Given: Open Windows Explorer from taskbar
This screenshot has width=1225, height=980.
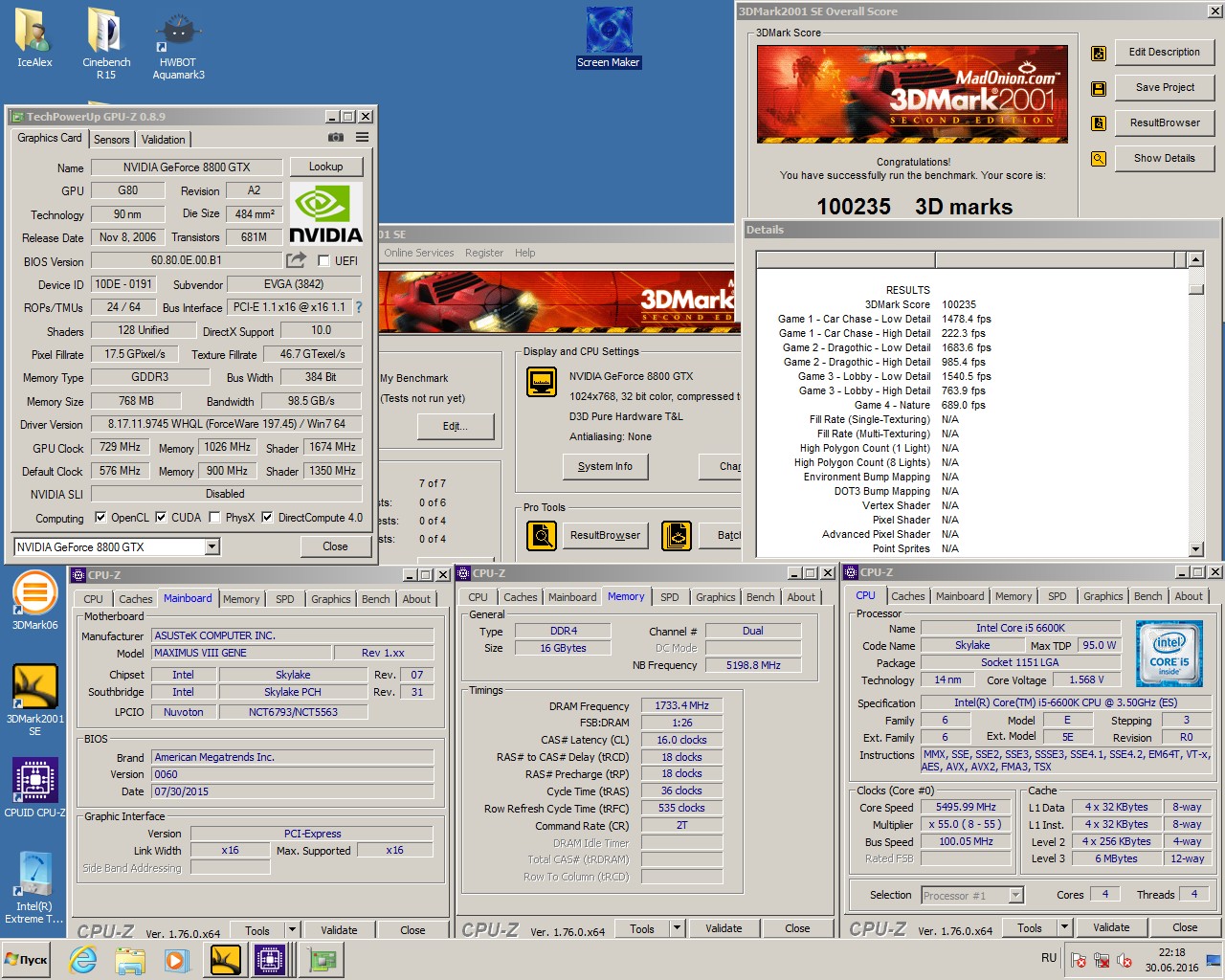Looking at the screenshot, I should (x=129, y=960).
